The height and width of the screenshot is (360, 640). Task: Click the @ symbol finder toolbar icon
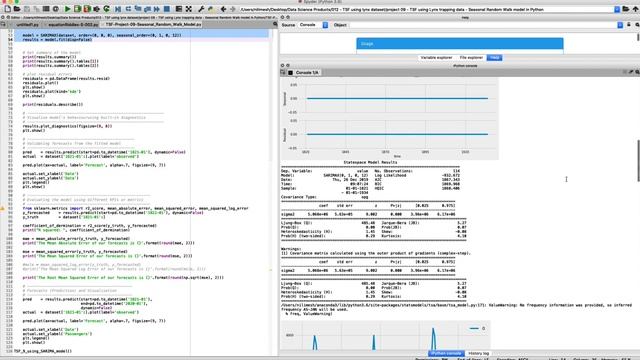click(x=56, y=9)
